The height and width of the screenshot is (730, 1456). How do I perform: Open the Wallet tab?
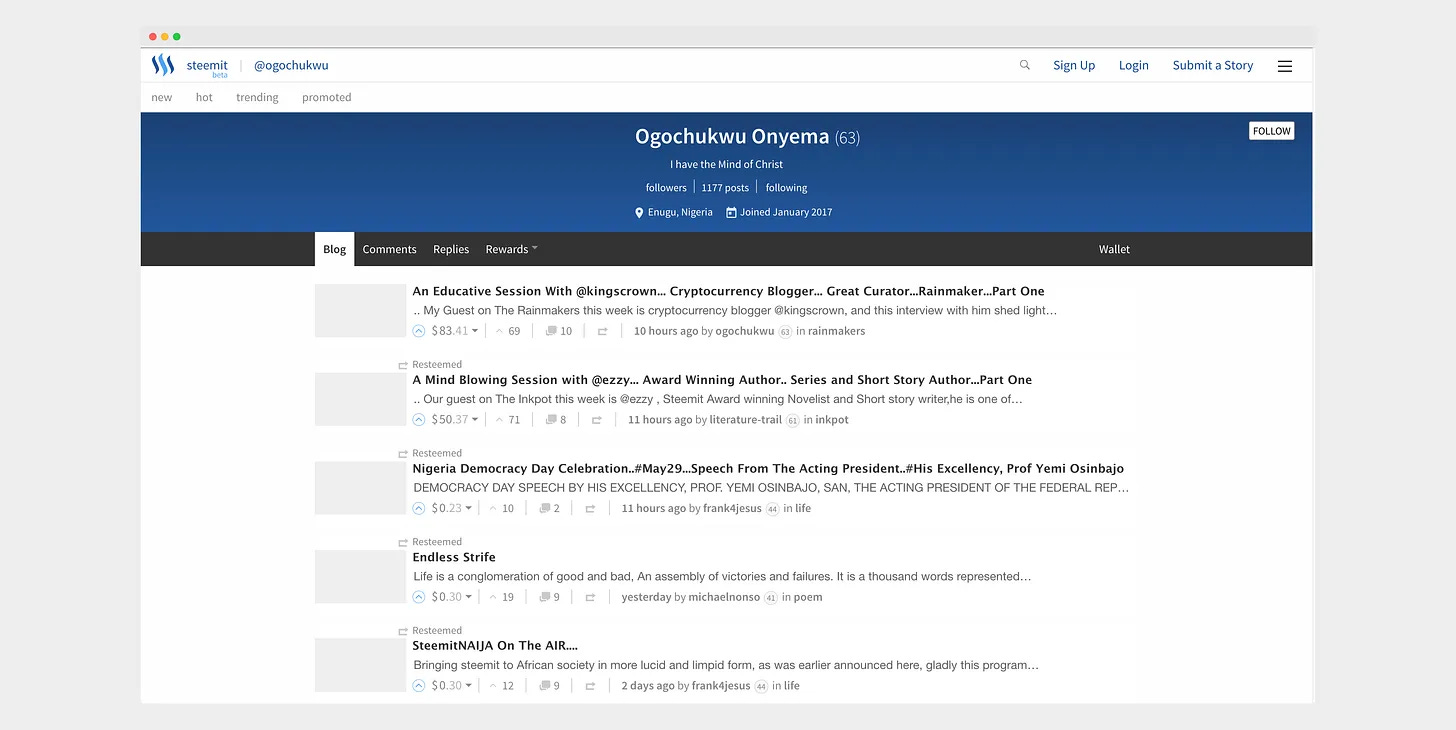pos(1114,249)
